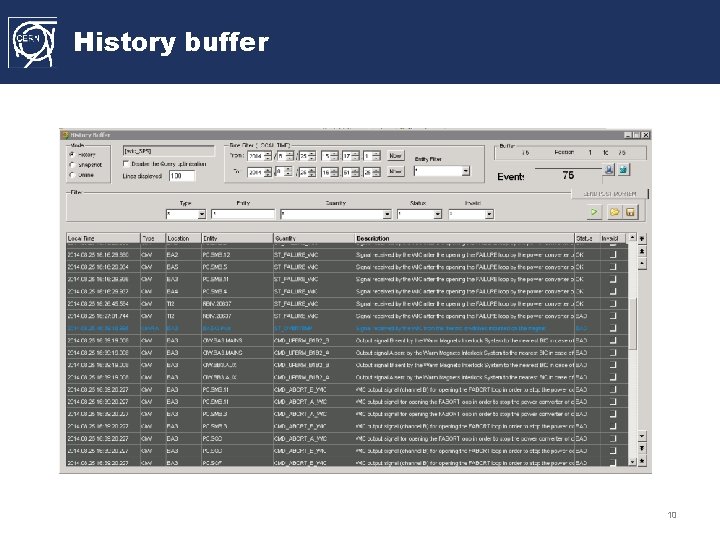Run the query with the green play icon
Image resolution: width=720 pixels, height=540 pixels.
(594, 212)
